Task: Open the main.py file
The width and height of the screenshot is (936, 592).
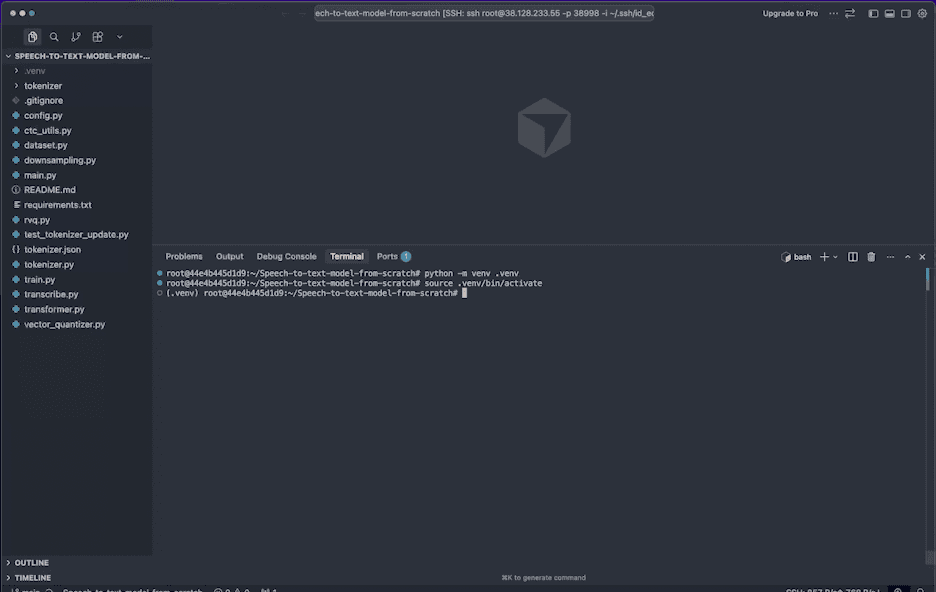Action: tap(39, 174)
